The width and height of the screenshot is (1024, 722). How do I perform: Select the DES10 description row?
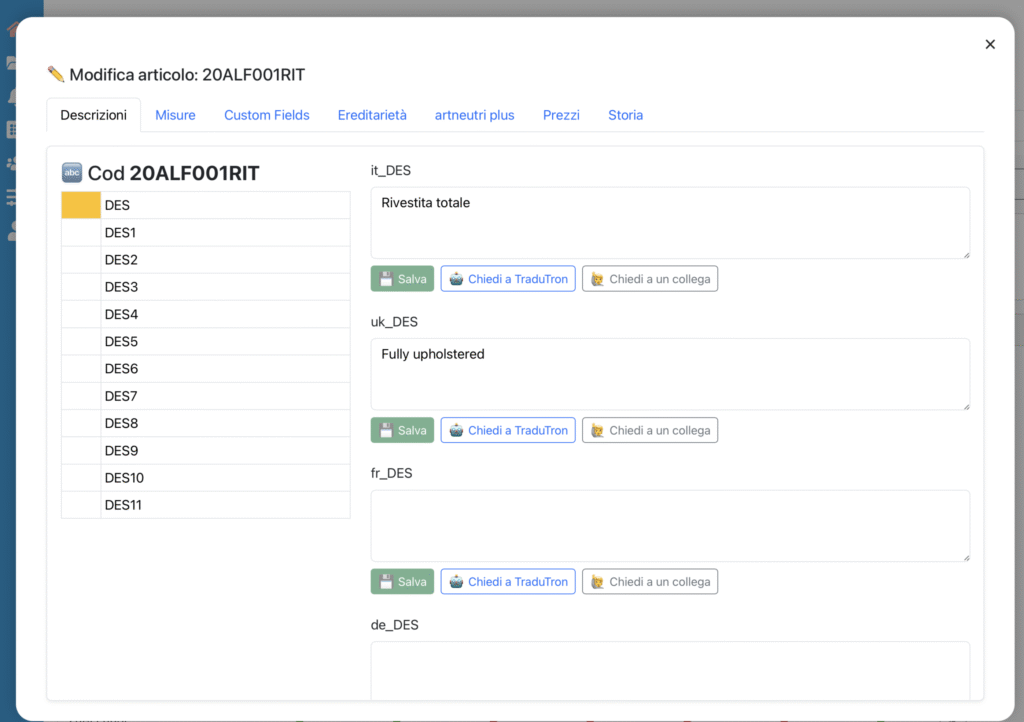pos(224,478)
